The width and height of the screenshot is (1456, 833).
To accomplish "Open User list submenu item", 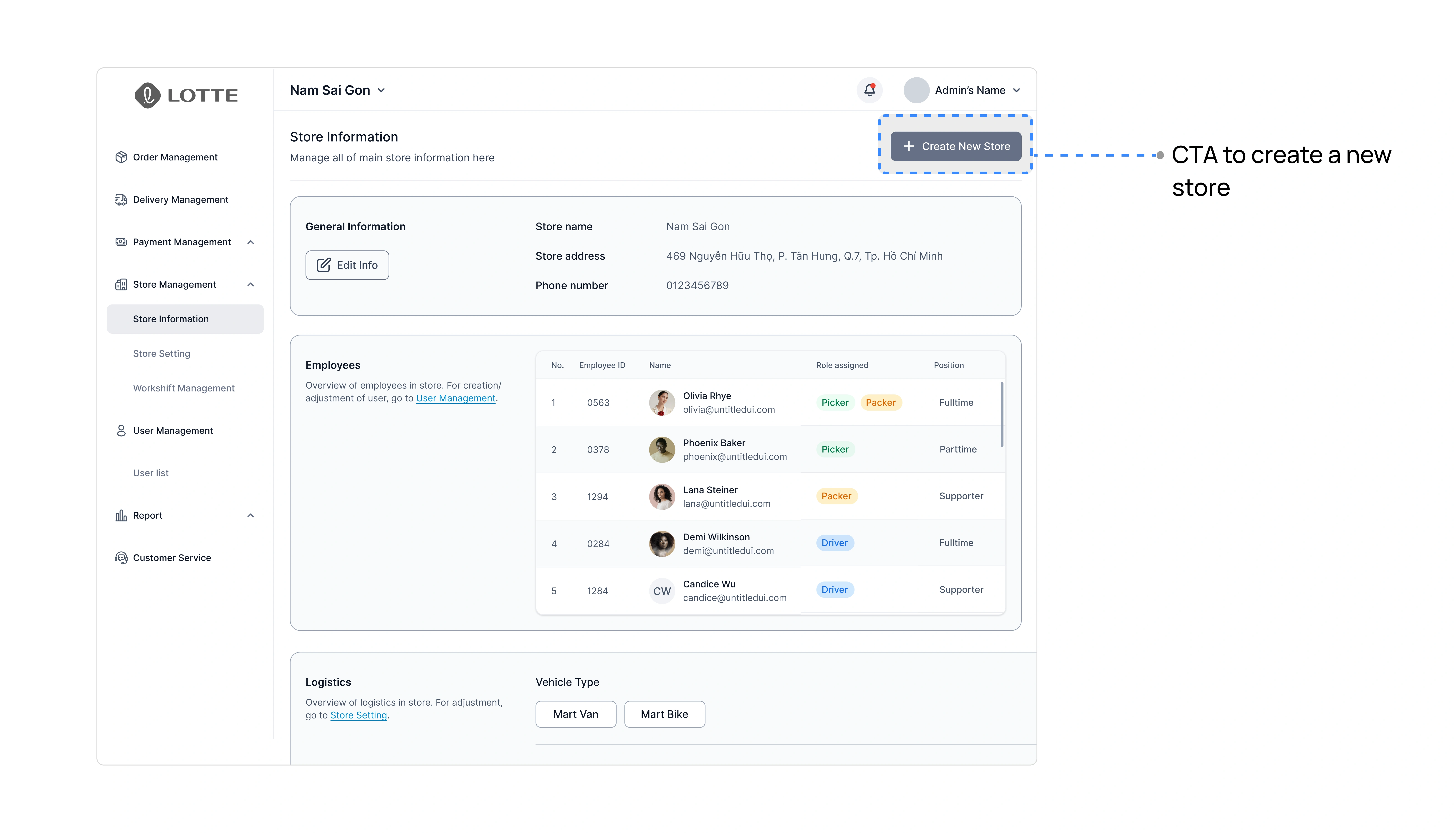I will [x=151, y=473].
